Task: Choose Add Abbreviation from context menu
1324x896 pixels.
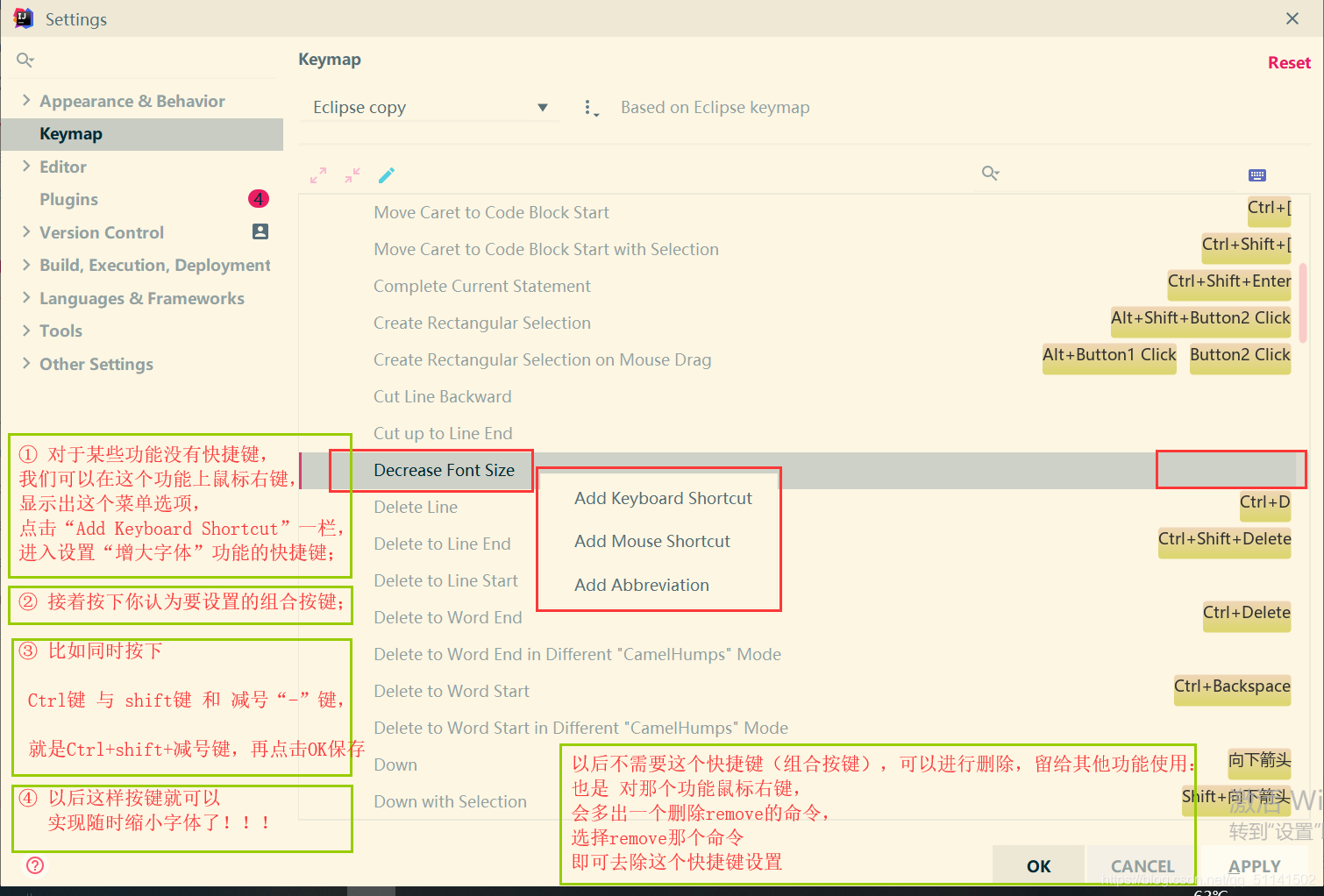Action: 642,585
